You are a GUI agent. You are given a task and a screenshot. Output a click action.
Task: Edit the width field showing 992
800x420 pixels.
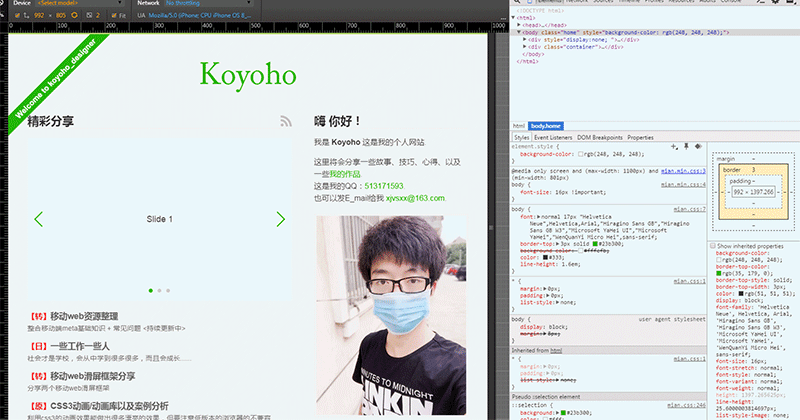[39, 15]
